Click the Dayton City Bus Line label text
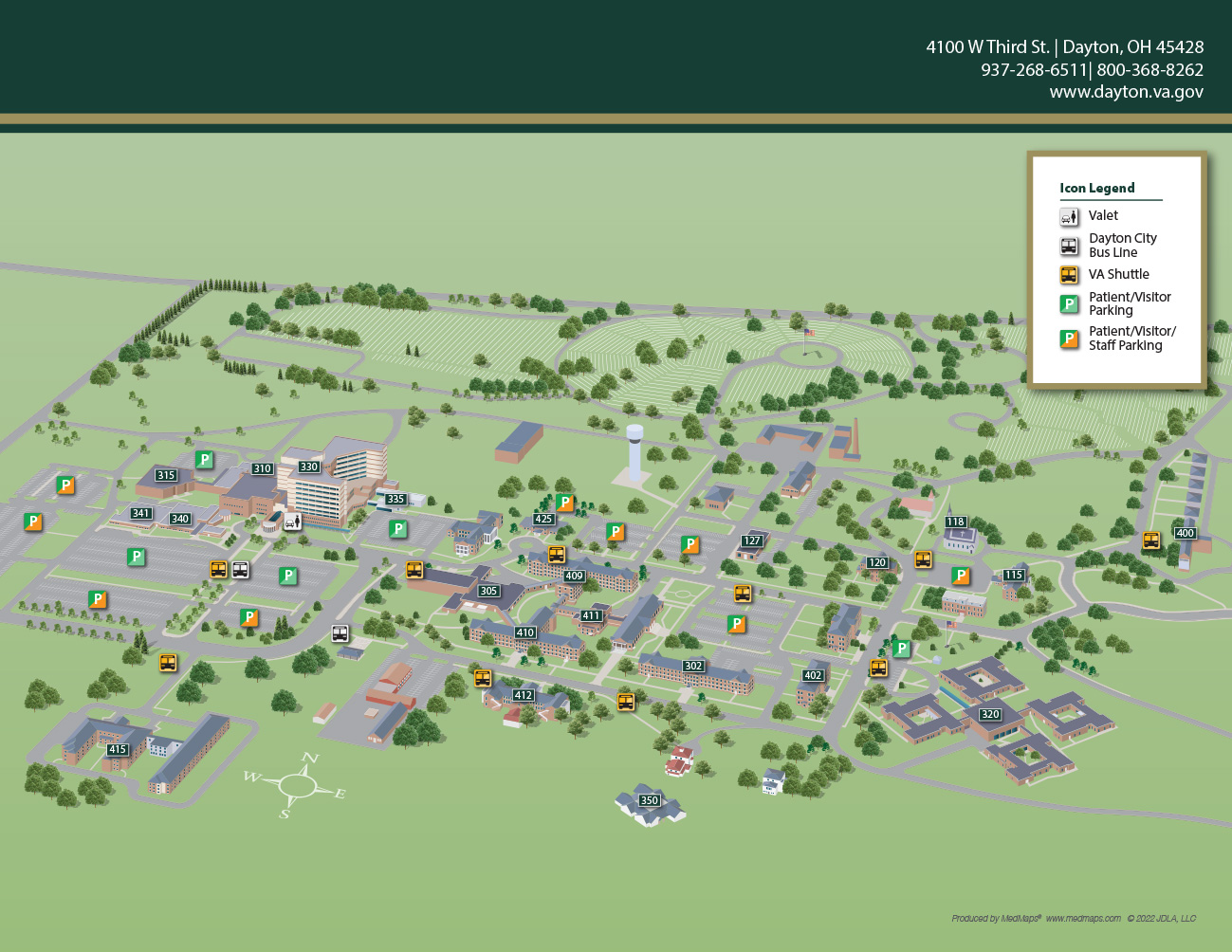Image resolution: width=1232 pixels, height=952 pixels. [x=1123, y=246]
